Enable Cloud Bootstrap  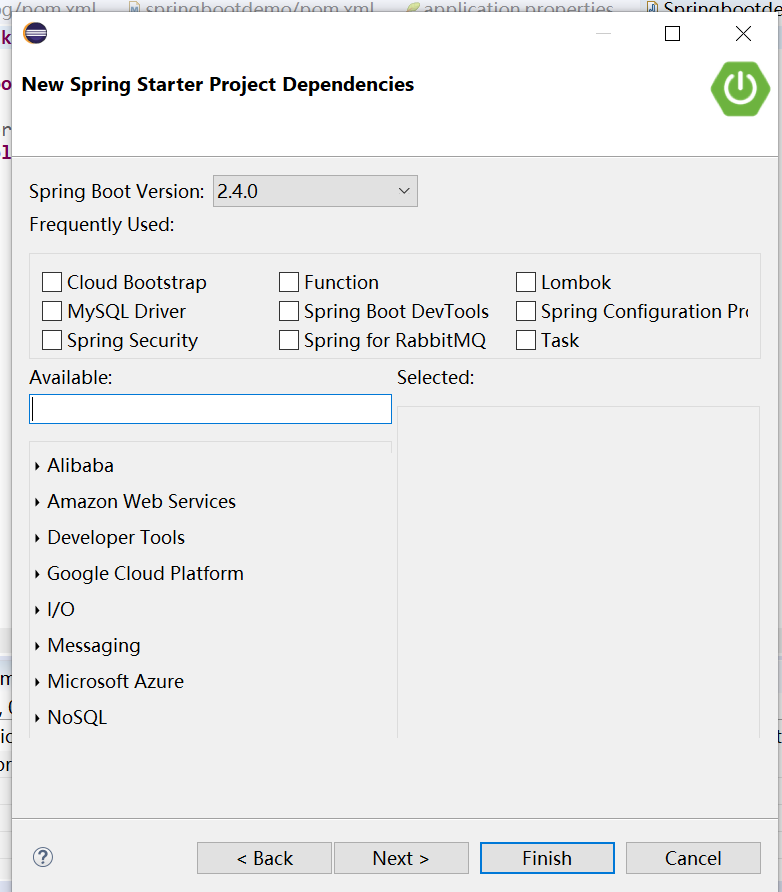(x=52, y=282)
